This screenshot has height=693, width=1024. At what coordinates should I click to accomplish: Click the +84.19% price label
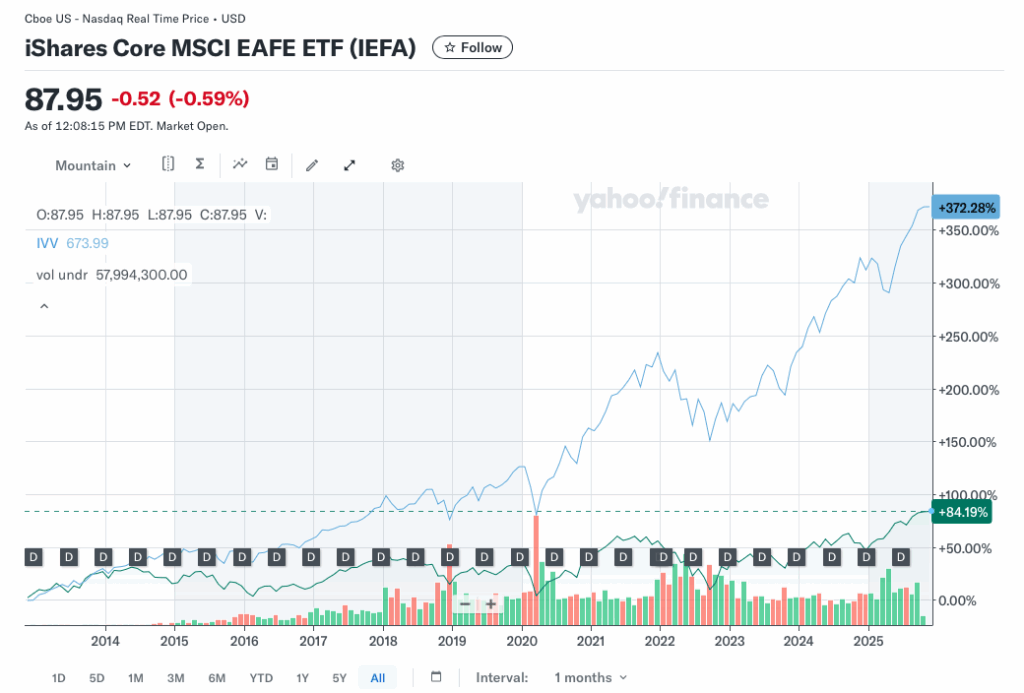961,511
